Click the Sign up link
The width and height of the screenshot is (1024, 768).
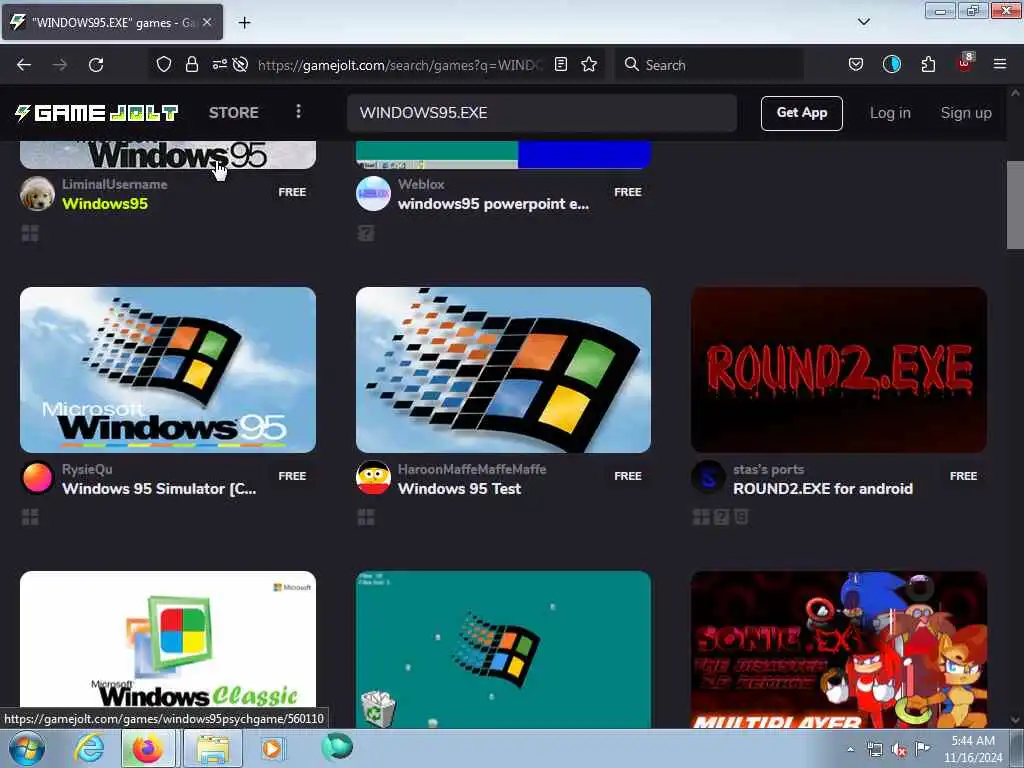(x=966, y=113)
